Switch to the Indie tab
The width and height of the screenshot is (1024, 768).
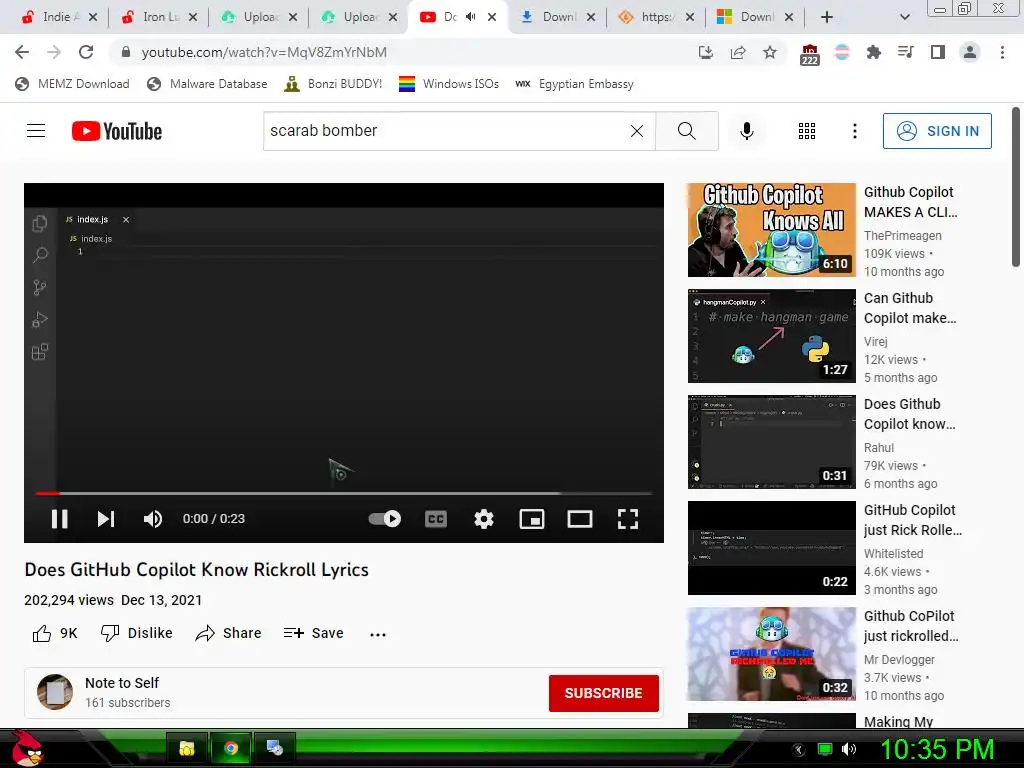click(57, 17)
